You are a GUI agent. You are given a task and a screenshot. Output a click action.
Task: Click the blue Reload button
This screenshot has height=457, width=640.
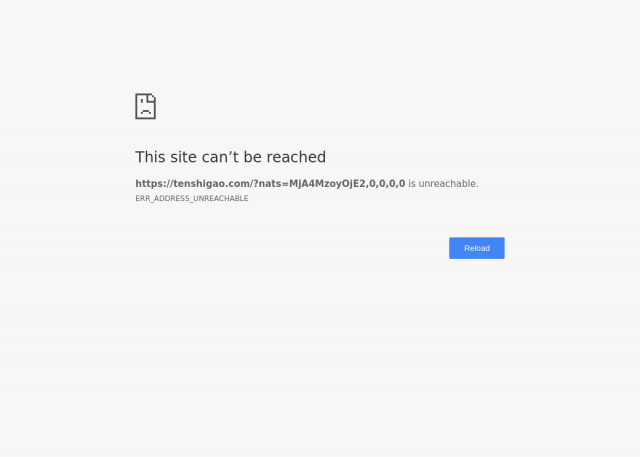point(477,248)
